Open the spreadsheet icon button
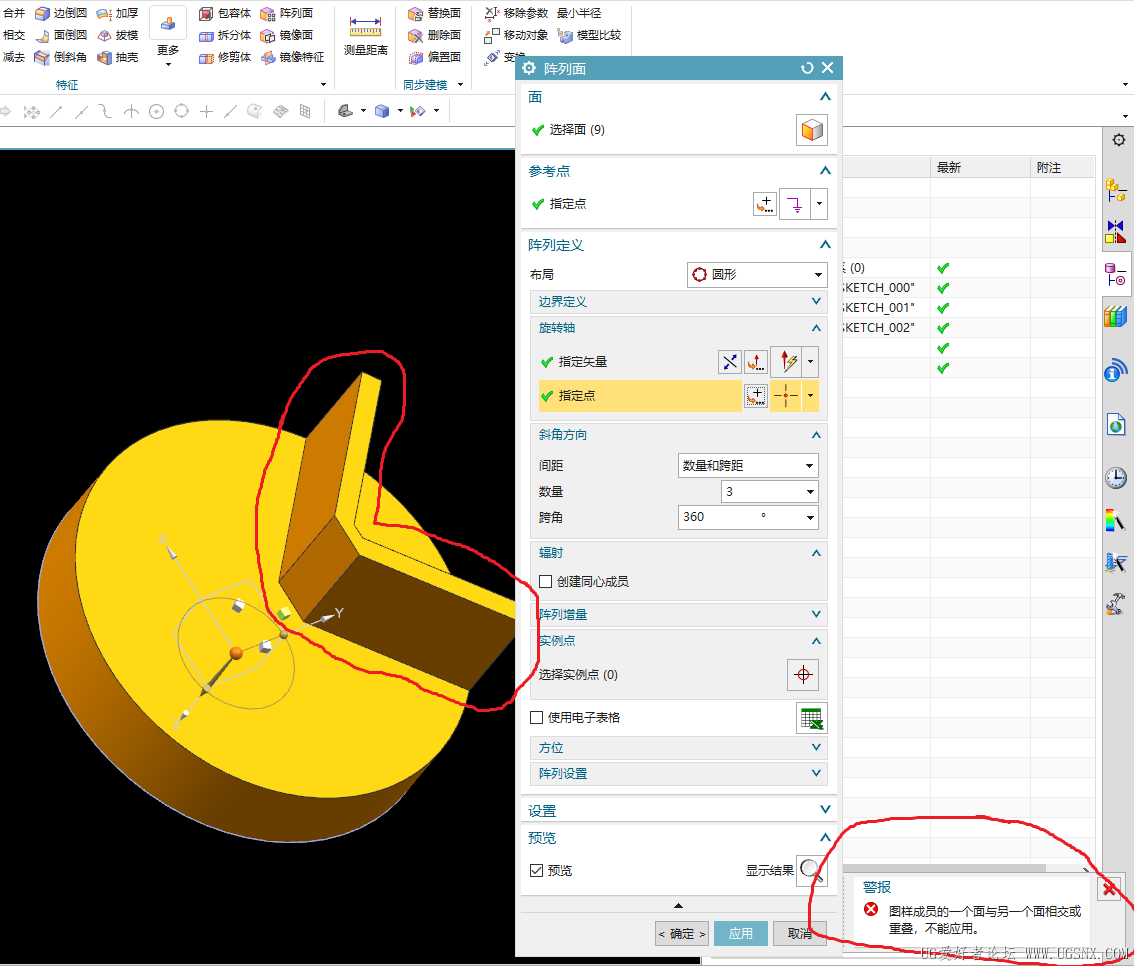1134x966 pixels. (811, 718)
